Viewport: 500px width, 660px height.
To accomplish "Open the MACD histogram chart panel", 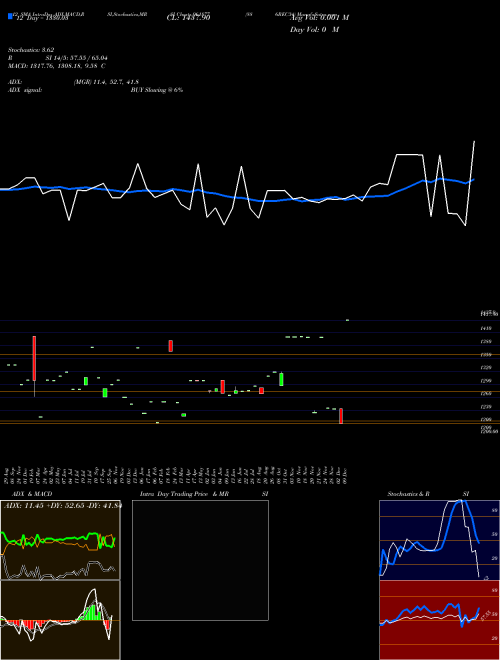I will 60,620.
